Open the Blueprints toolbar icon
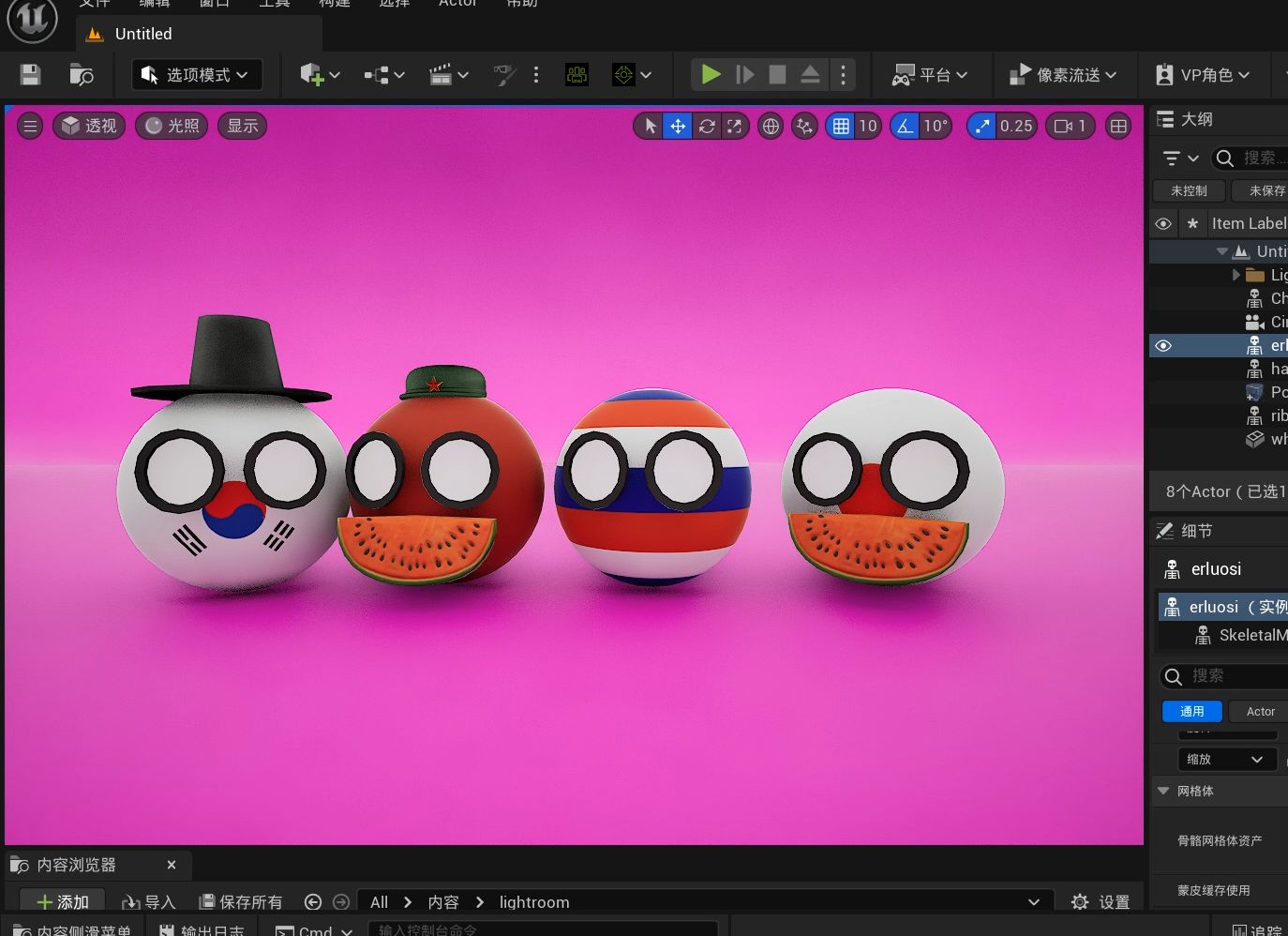1288x936 pixels. [x=383, y=75]
